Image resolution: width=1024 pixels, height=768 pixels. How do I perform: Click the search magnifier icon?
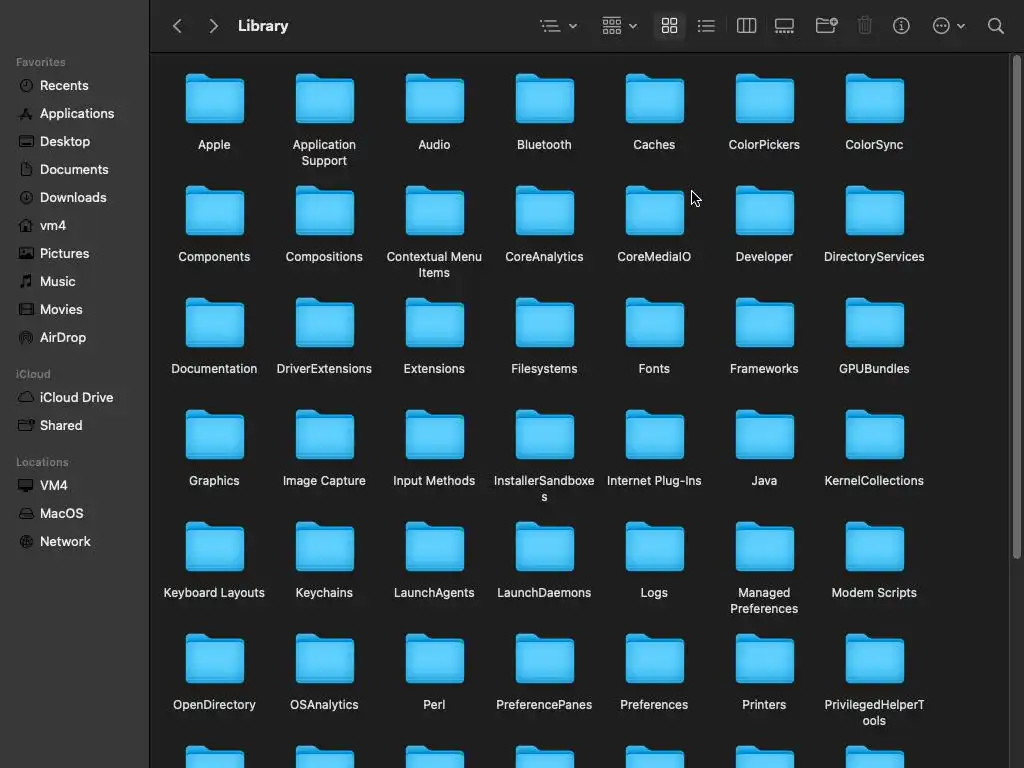tap(995, 26)
